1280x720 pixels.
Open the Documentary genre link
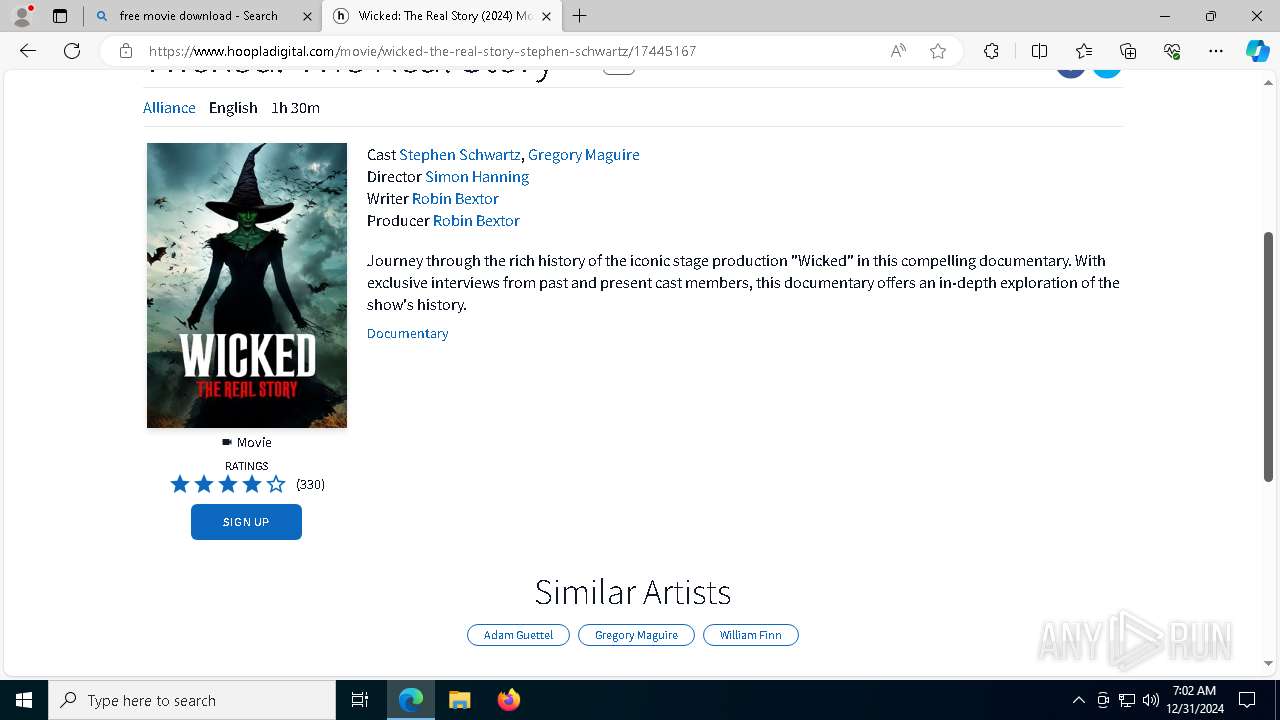tap(407, 334)
